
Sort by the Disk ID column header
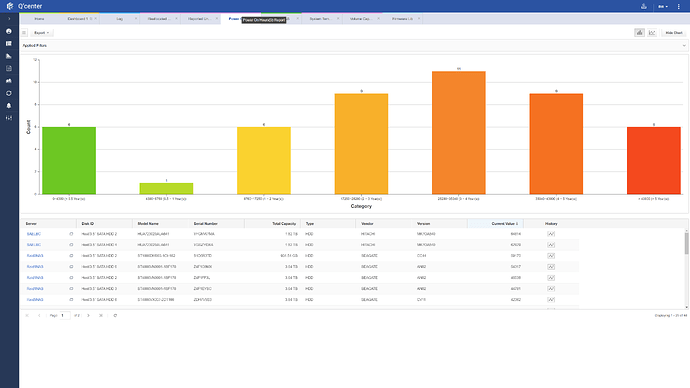(104, 223)
